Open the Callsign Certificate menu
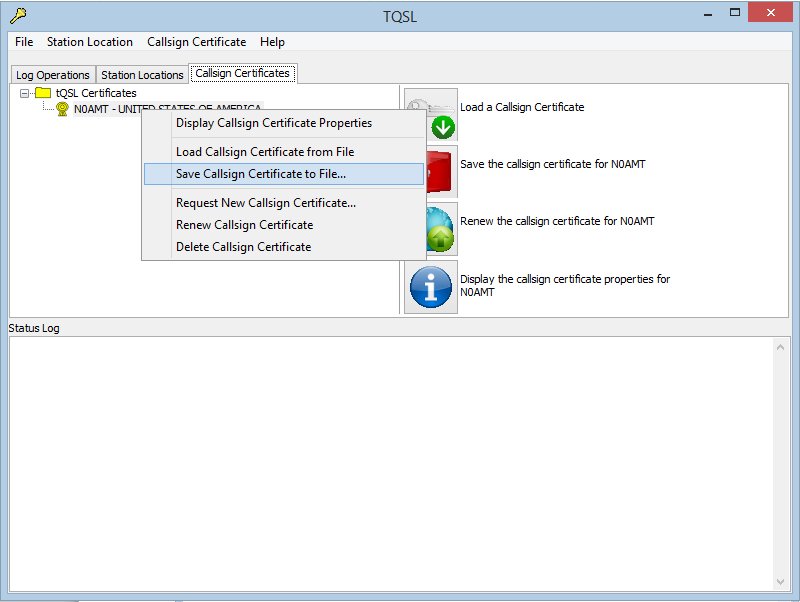This screenshot has width=800, height=602. [196, 42]
